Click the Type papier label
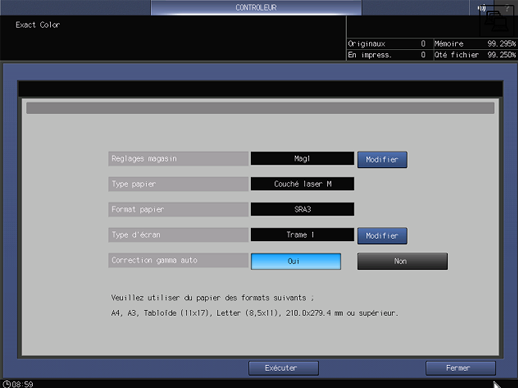 (x=178, y=184)
